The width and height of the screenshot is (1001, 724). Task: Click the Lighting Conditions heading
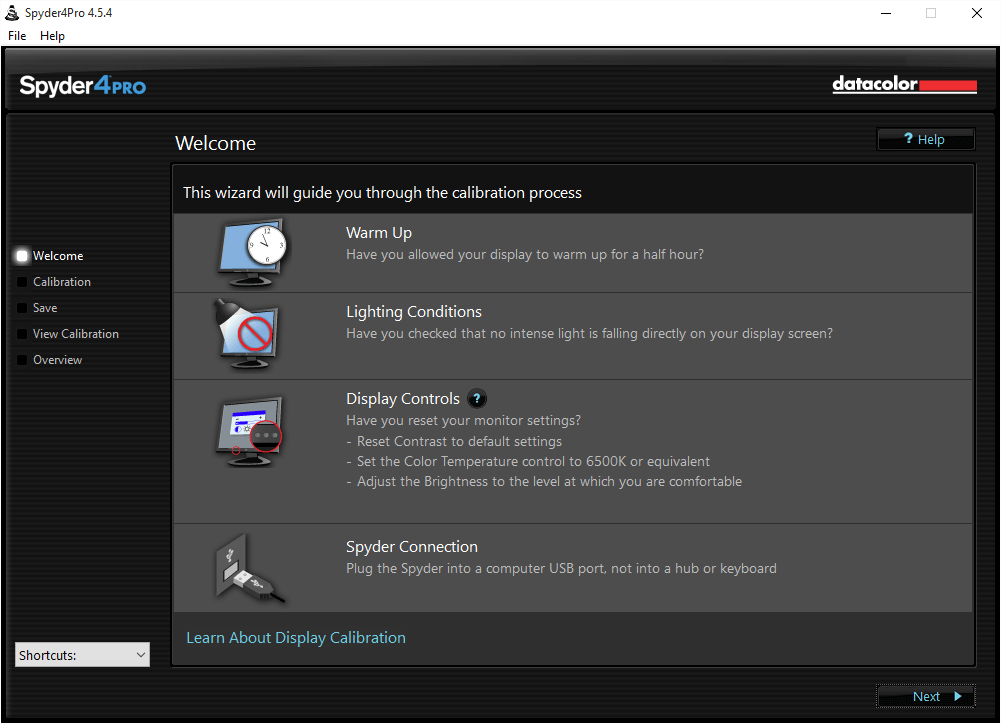point(414,312)
